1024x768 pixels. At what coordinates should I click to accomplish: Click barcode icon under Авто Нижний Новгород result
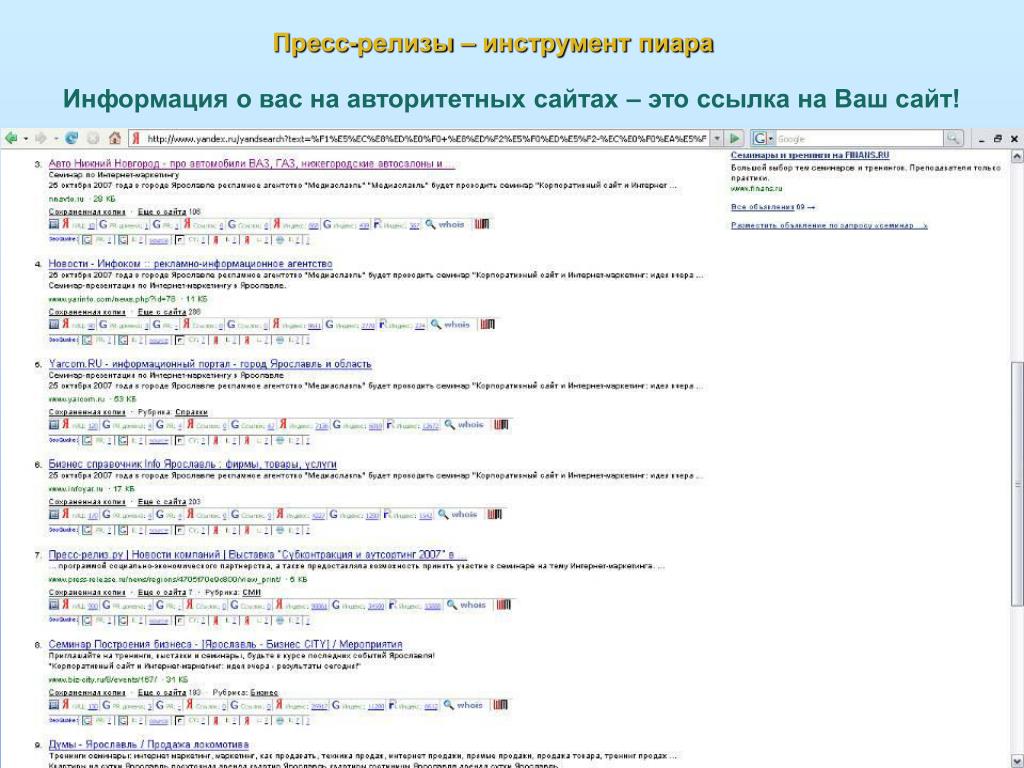coord(481,224)
